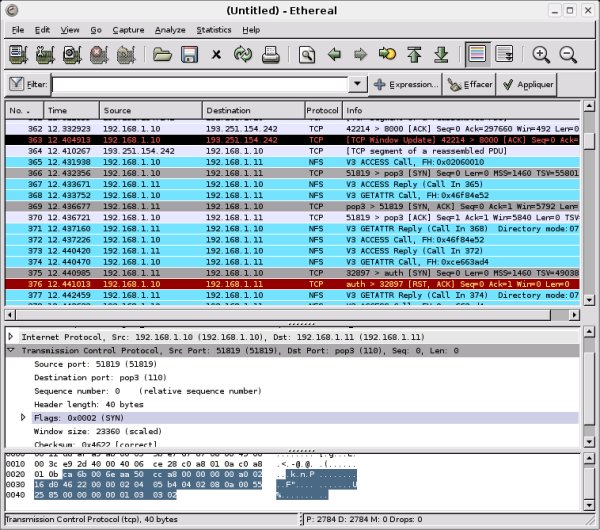Open the filter history dropdown arrow
Screen dimensions: 600x530
pos(358,85)
